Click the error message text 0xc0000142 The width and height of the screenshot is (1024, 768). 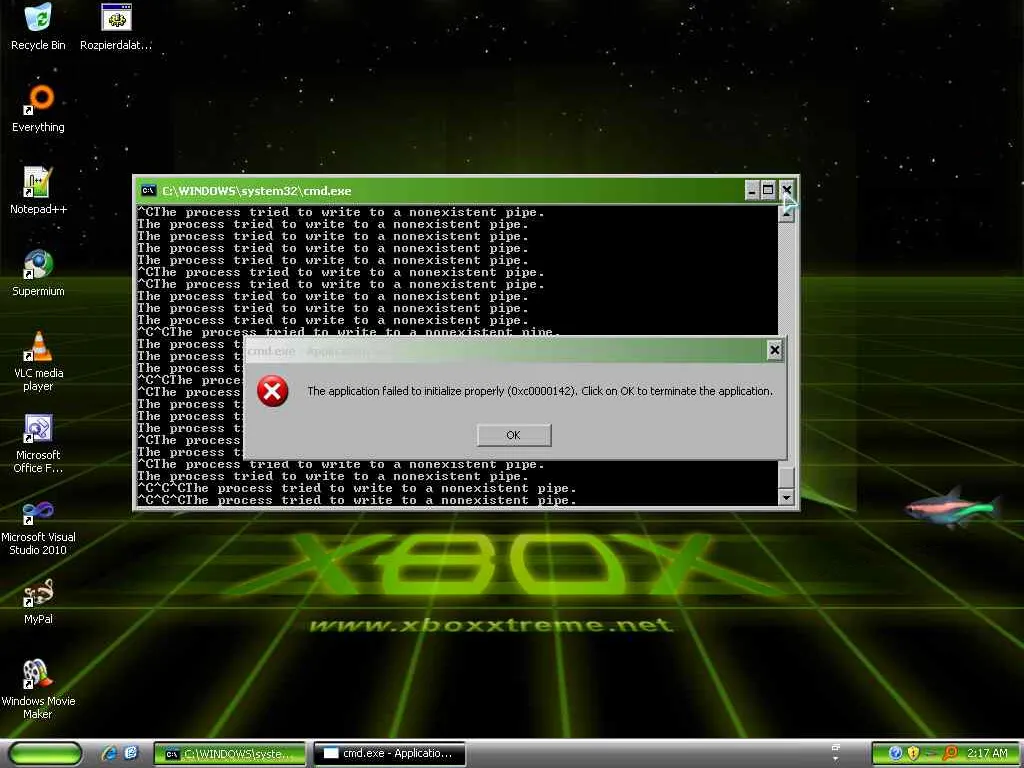tap(541, 391)
